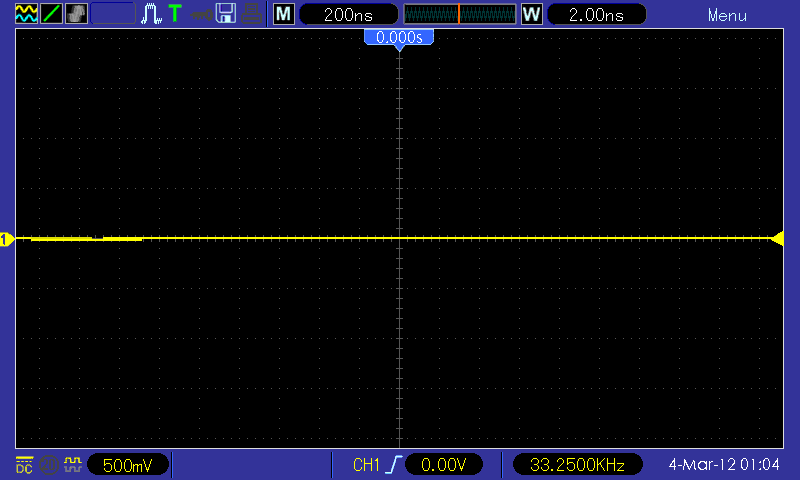Viewport: 800px width, 480px height.
Task: Click the 2.00ns window timebase value
Action: pos(596,14)
